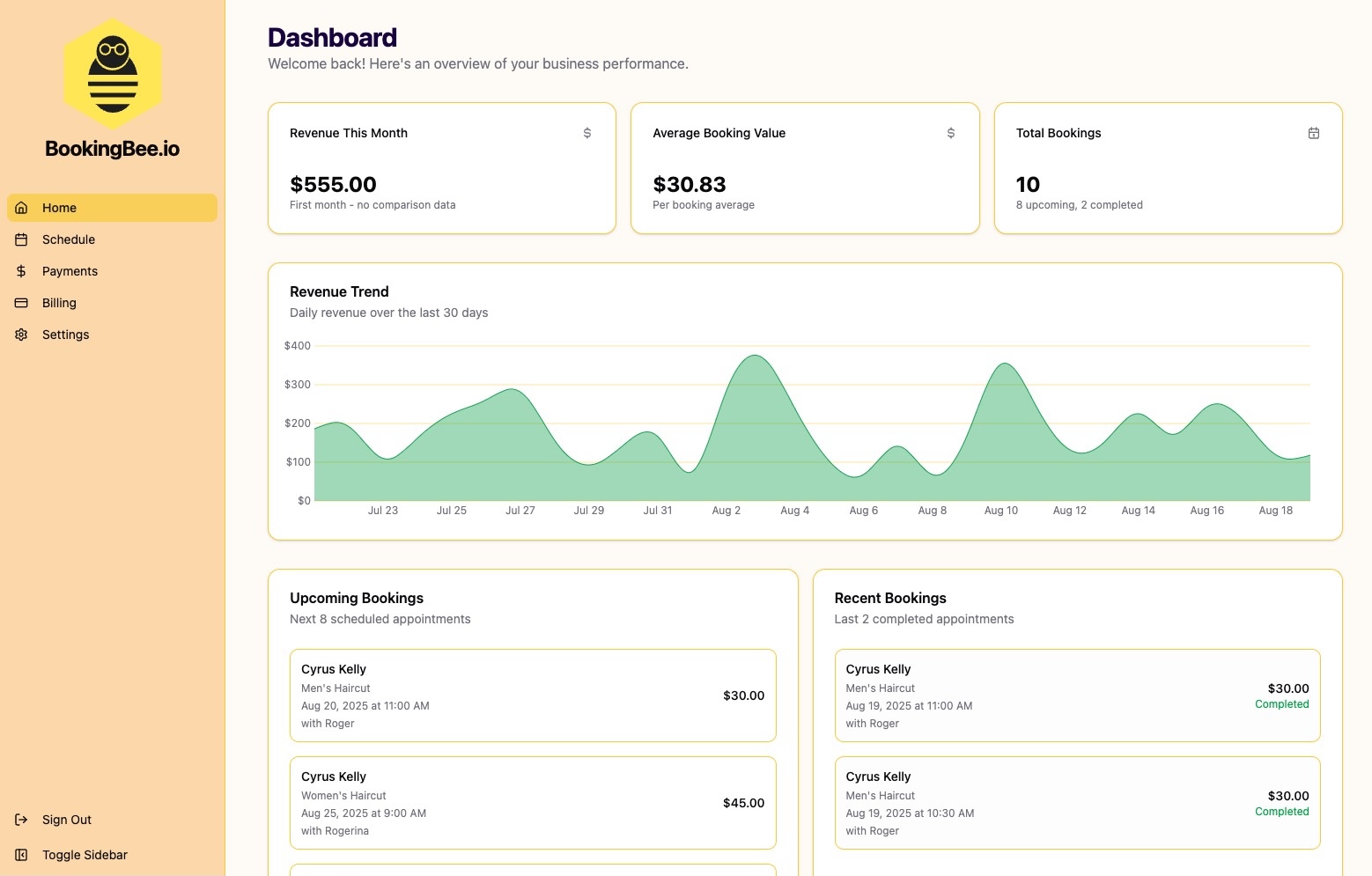Click the 'Welcome back!' overview subtitle

[x=478, y=63]
